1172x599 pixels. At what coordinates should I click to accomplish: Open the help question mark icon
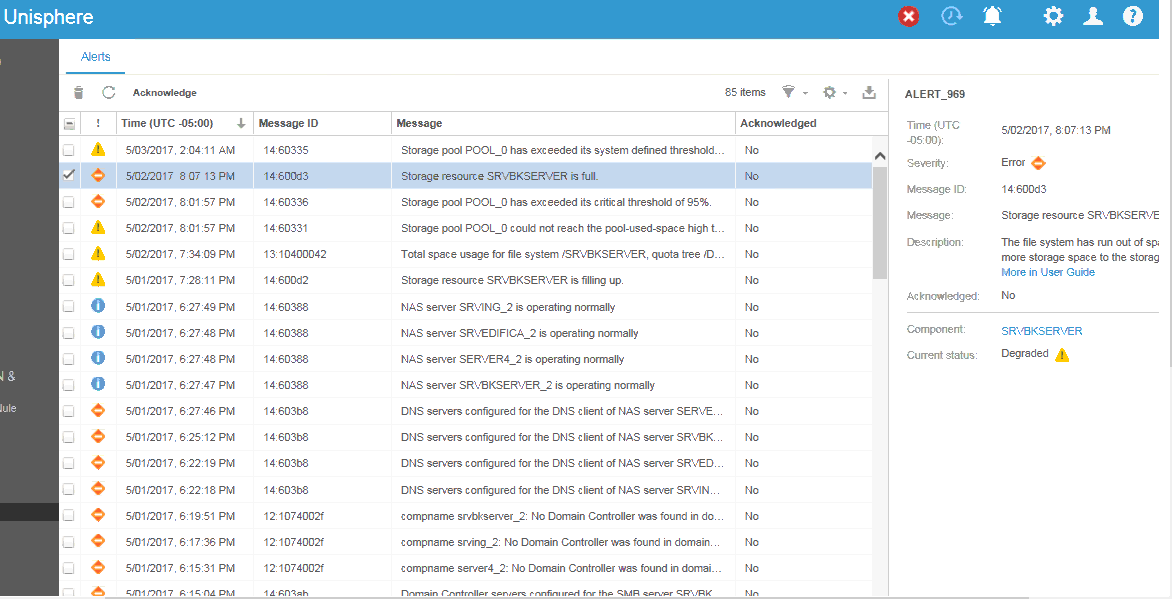click(x=1132, y=16)
